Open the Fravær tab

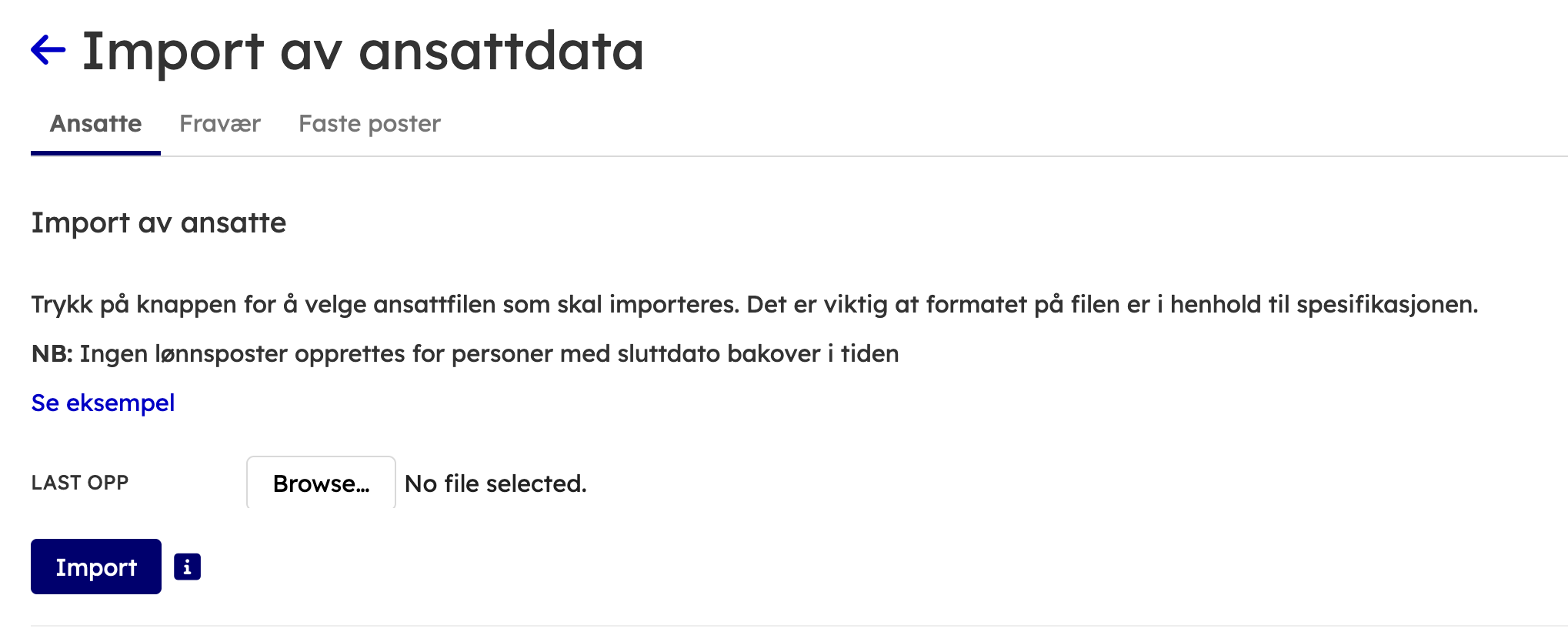[220, 124]
